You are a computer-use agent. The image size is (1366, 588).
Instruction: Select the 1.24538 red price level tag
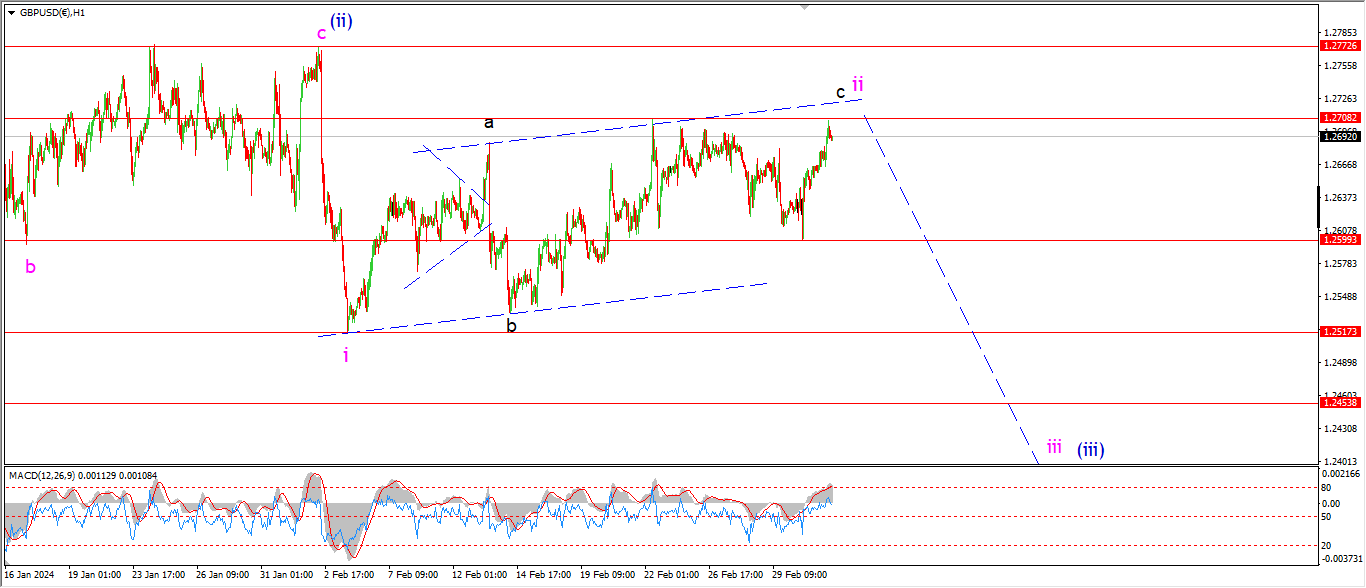[x=1340, y=402]
